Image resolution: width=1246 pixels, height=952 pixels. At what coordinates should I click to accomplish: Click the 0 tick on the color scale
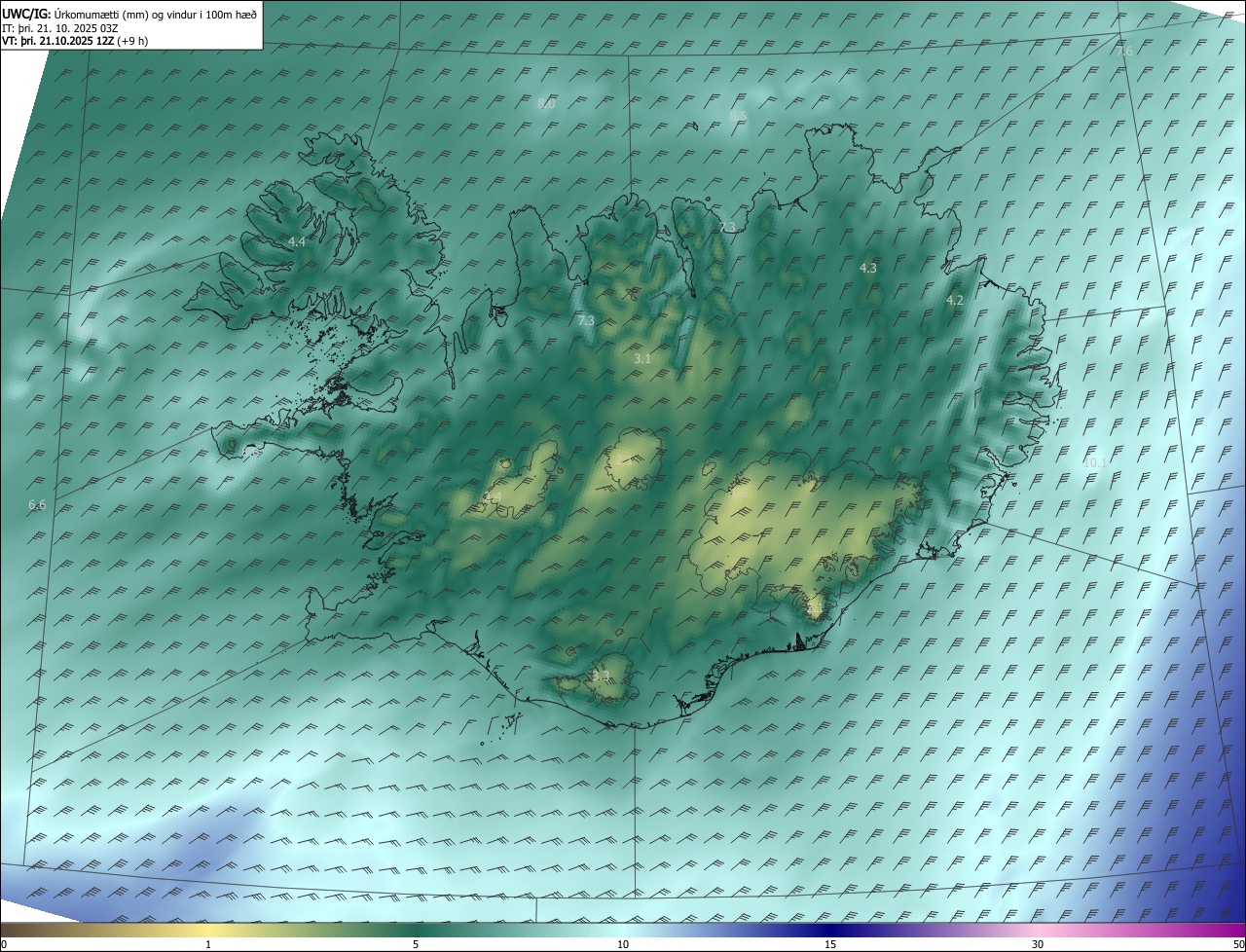[4, 945]
